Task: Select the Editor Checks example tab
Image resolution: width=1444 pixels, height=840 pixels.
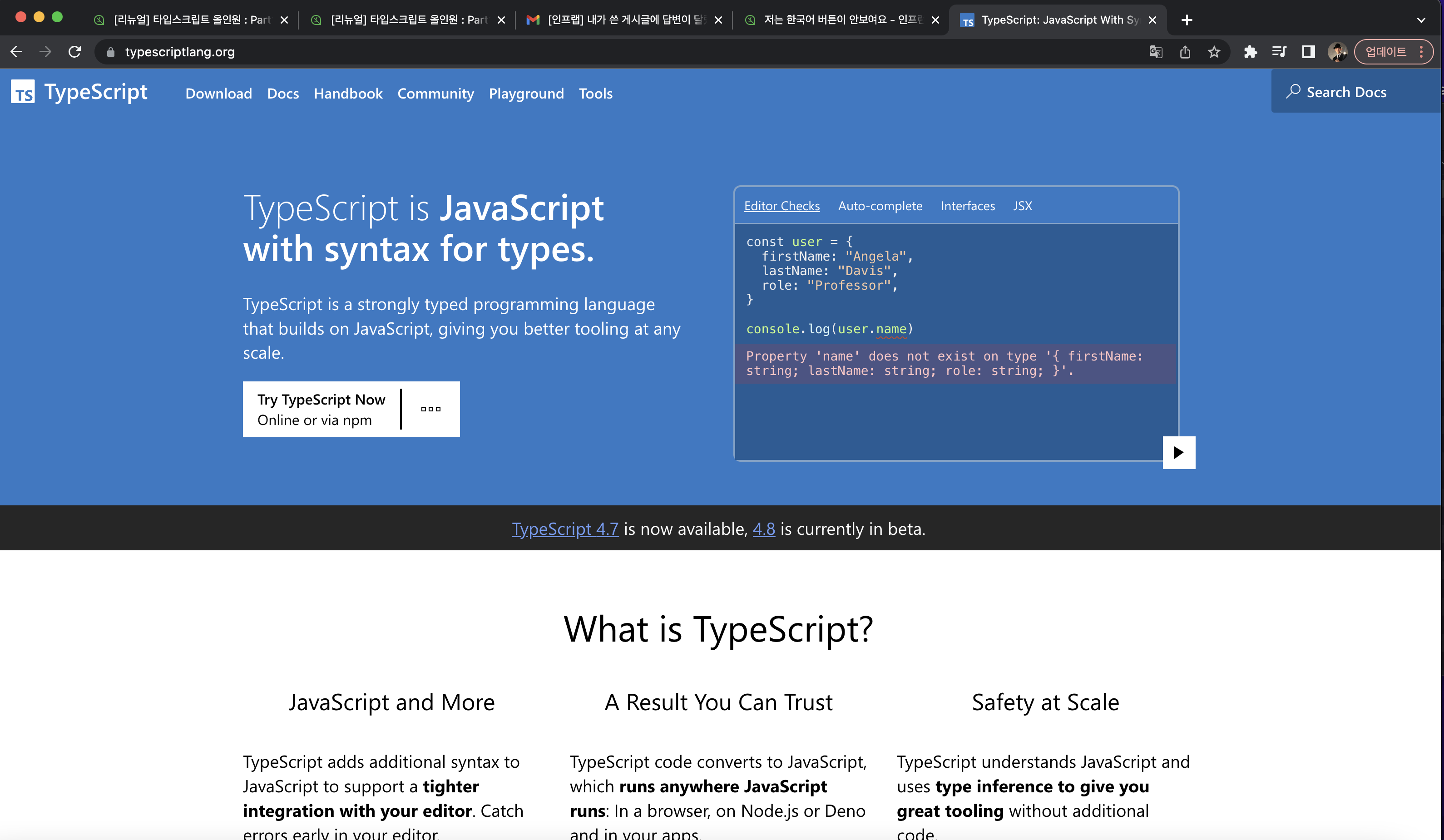Action: point(781,206)
